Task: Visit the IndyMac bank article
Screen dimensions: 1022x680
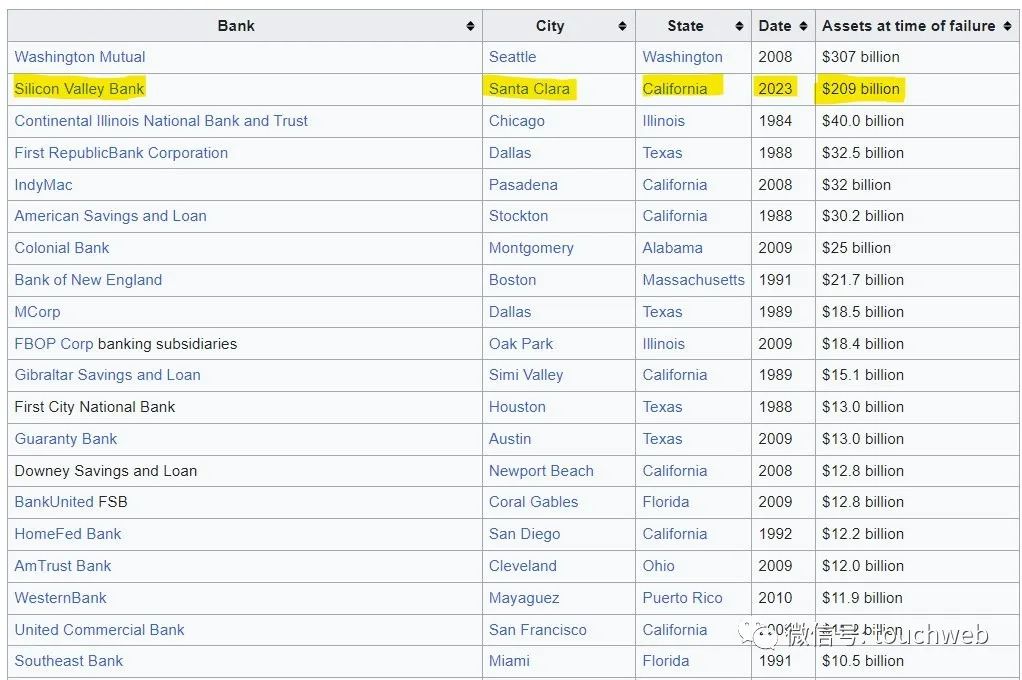Action: [43, 185]
